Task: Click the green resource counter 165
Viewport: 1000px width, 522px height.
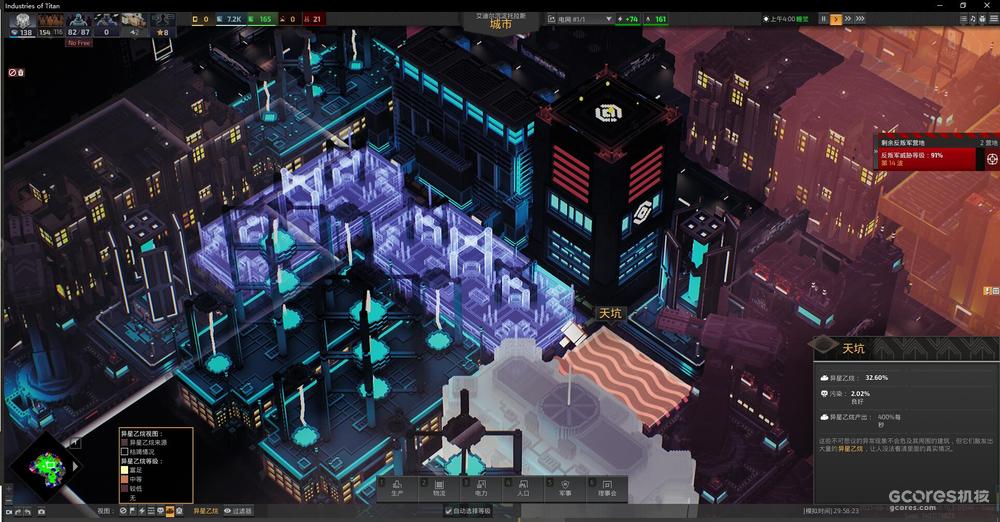Action: coord(260,19)
